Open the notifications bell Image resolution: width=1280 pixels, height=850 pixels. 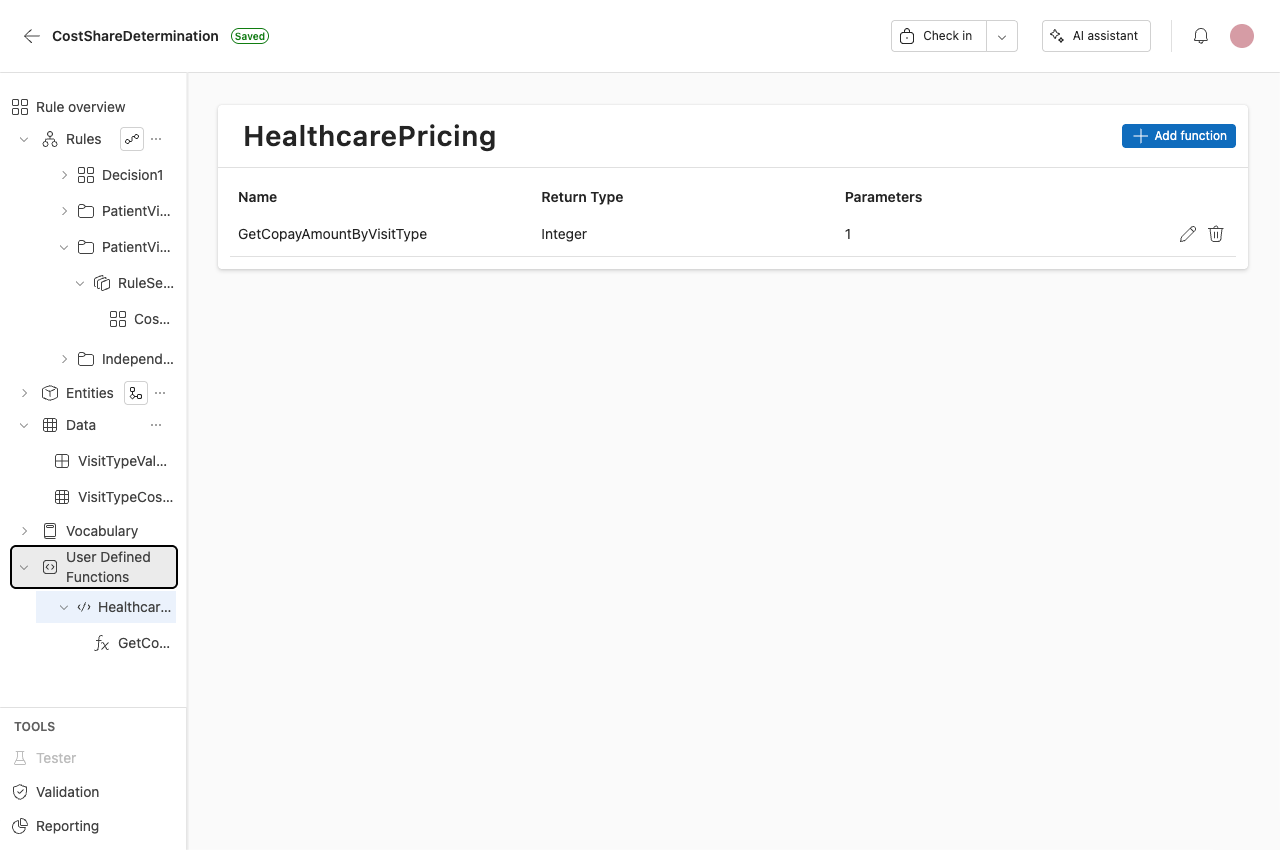(x=1201, y=36)
